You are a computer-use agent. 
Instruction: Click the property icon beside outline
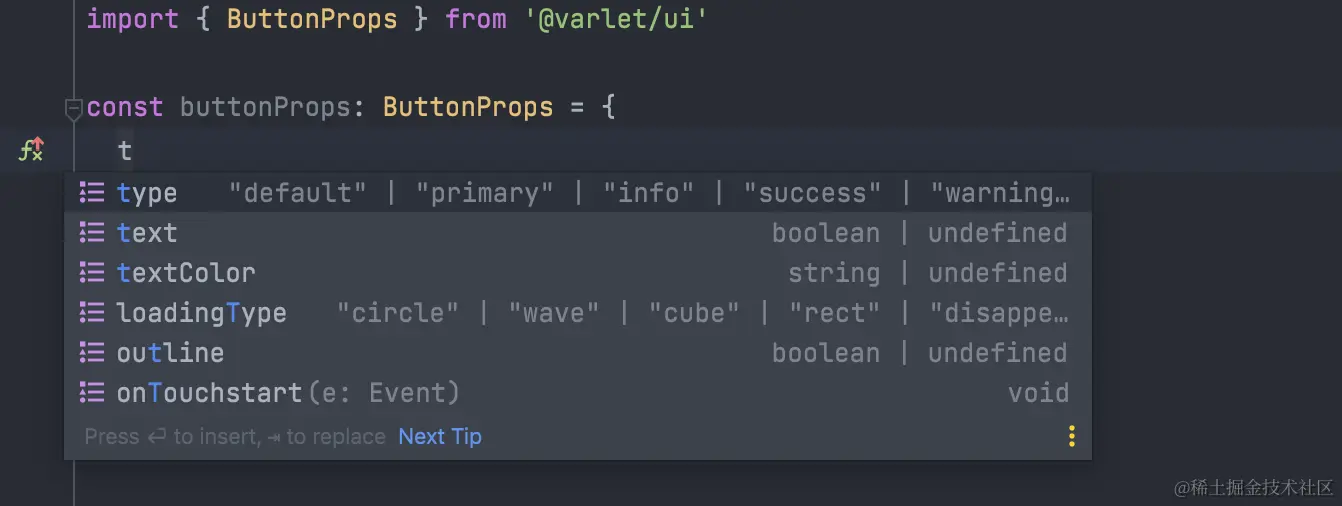point(92,352)
